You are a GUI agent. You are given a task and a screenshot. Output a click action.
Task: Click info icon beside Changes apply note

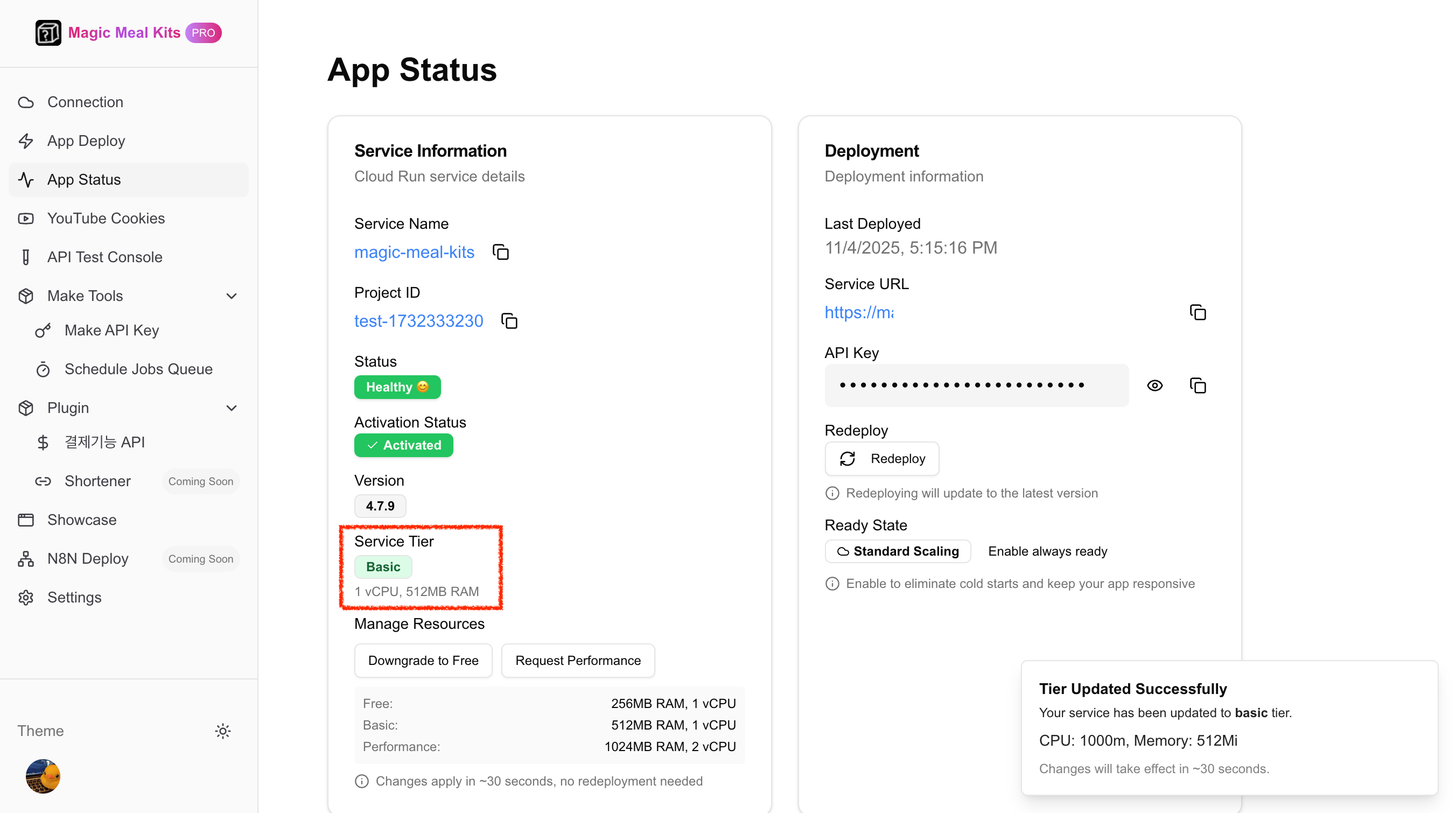[x=362, y=781]
